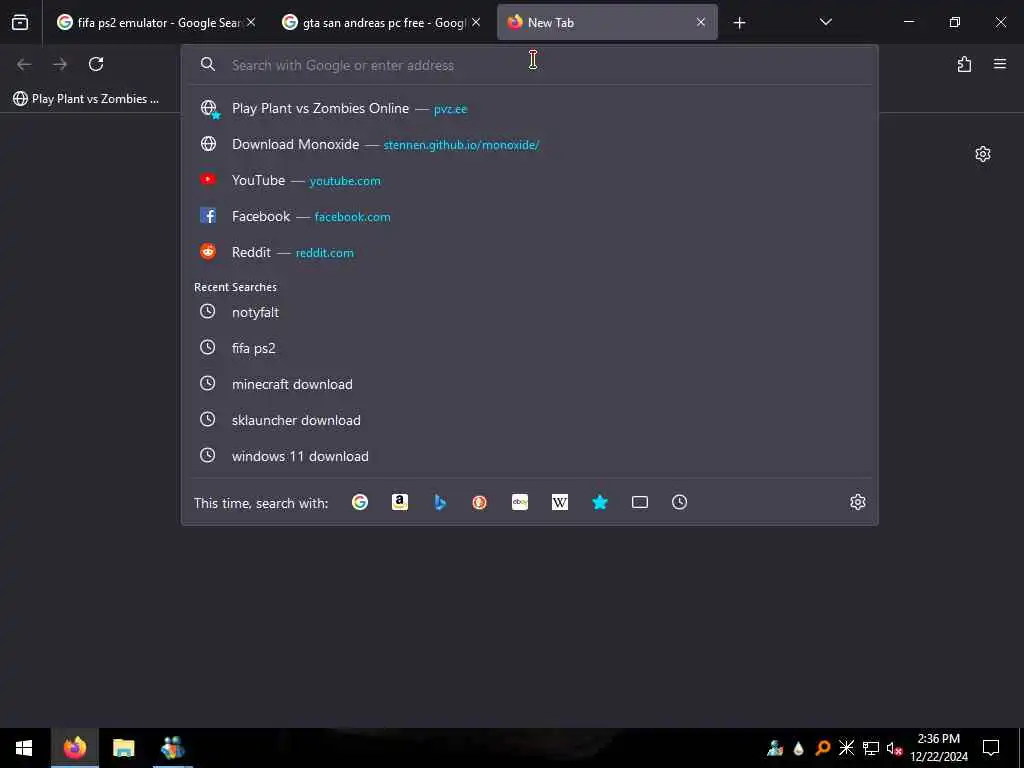Select the New Tab tab

coord(607,23)
